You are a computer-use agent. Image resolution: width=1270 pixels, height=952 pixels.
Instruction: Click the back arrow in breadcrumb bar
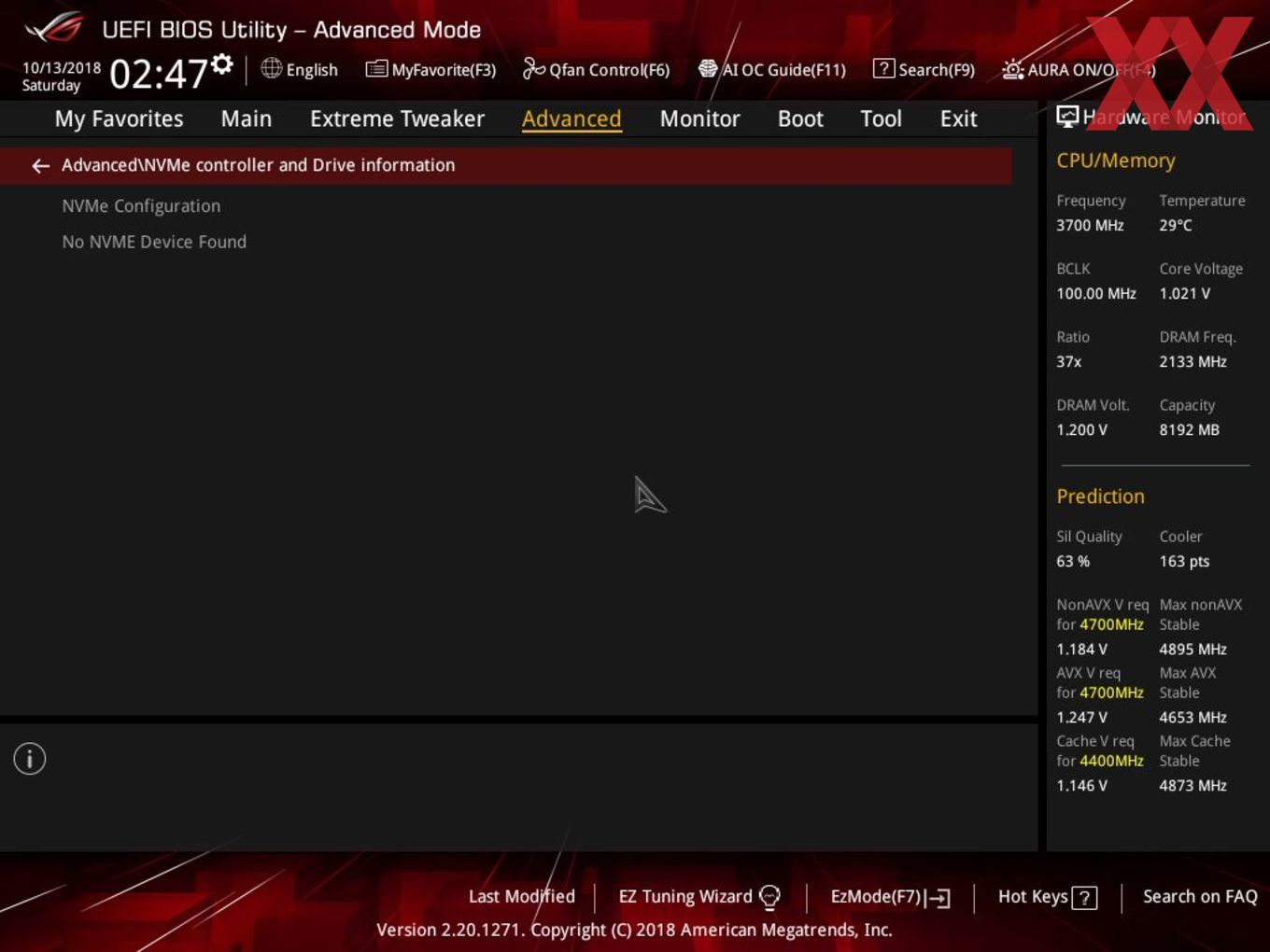[x=40, y=166]
